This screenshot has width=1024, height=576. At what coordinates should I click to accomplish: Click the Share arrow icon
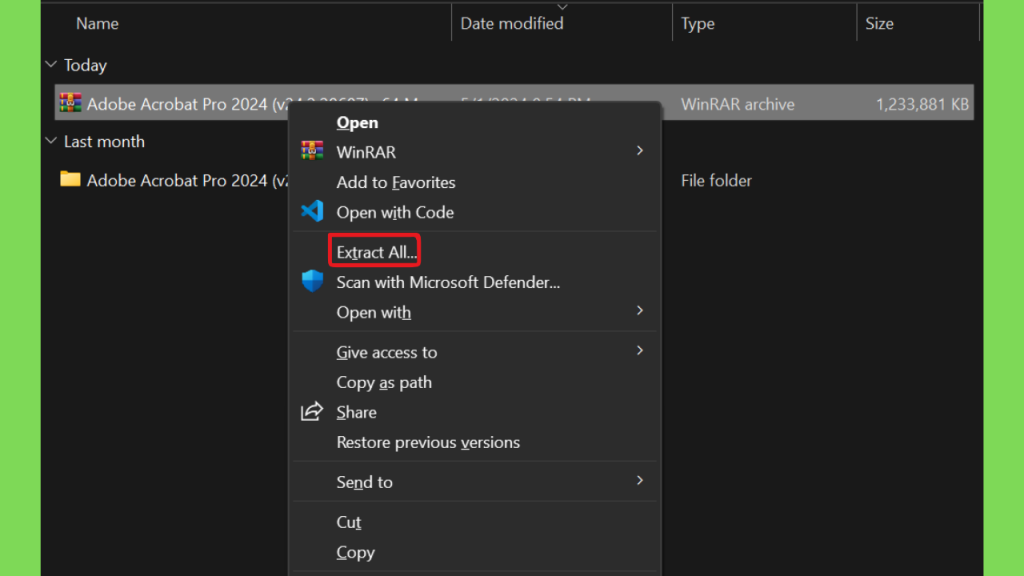tap(312, 411)
